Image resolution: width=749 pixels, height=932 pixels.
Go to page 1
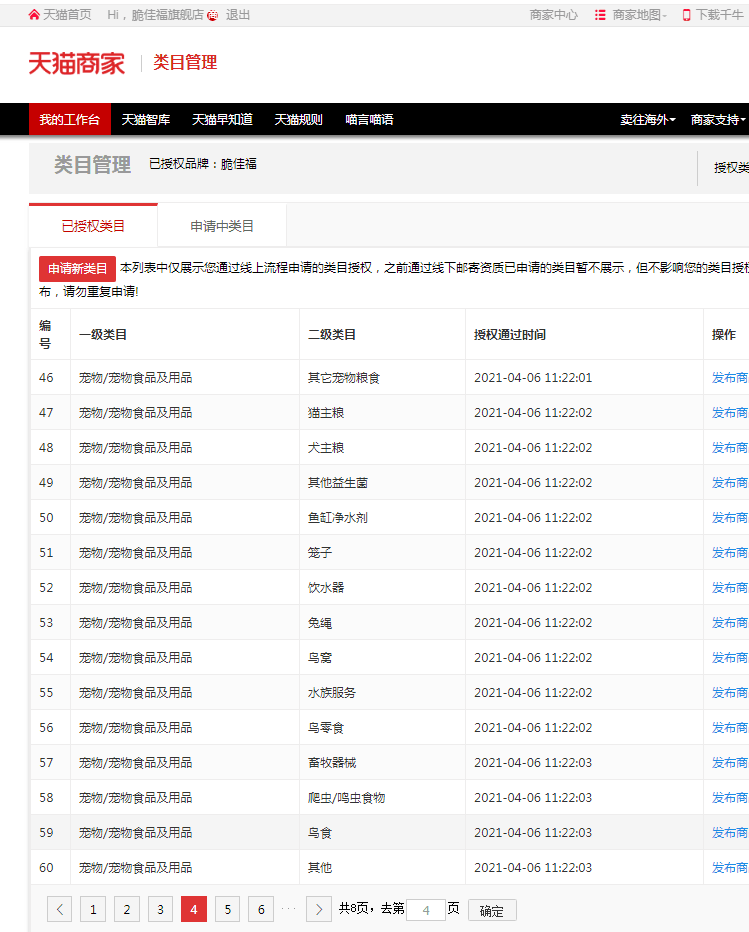93,909
